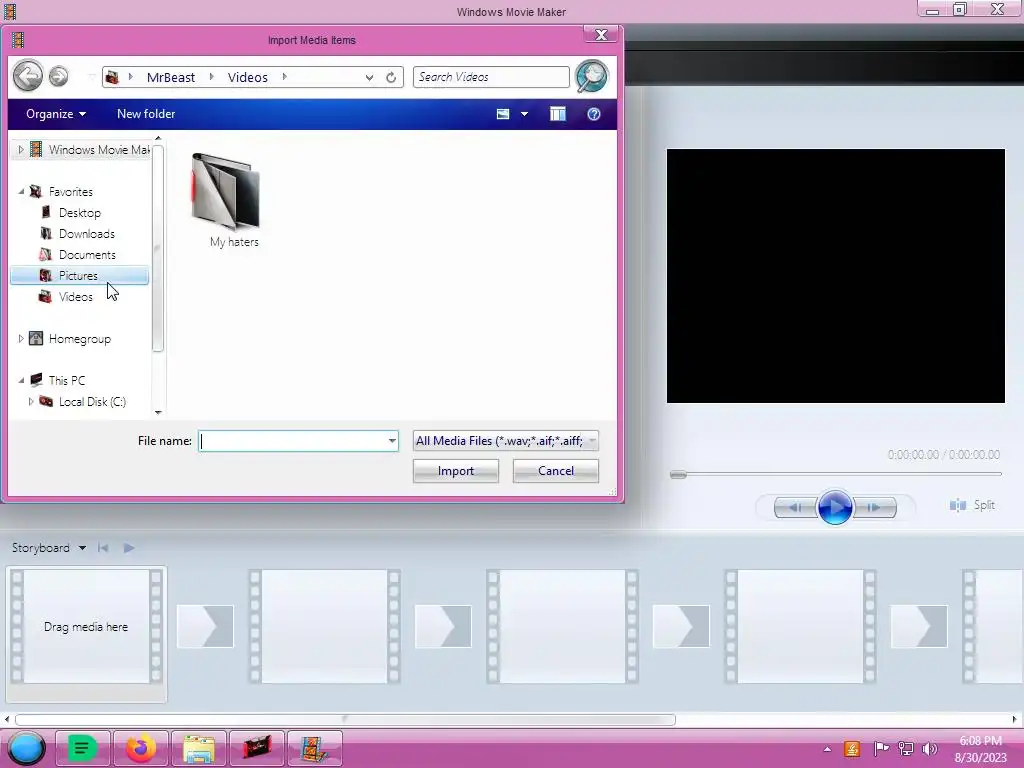The height and width of the screenshot is (768, 1024).
Task: Play the preview with the Play button
Action: (x=835, y=507)
